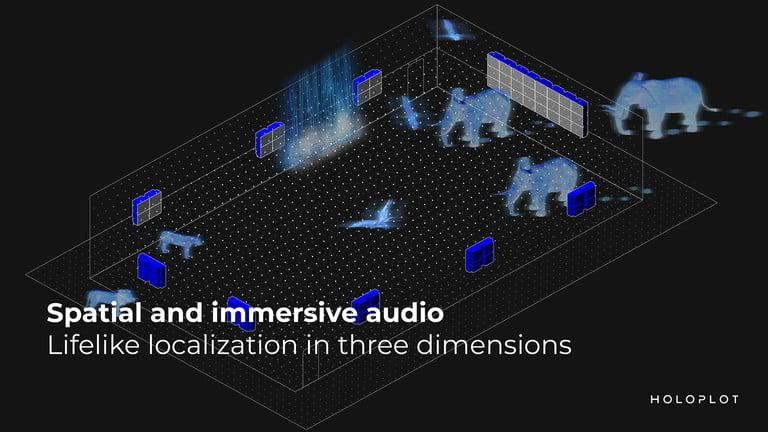Click the blue speaker left of the waterfall
The width and height of the screenshot is (768, 432).
tap(272, 141)
